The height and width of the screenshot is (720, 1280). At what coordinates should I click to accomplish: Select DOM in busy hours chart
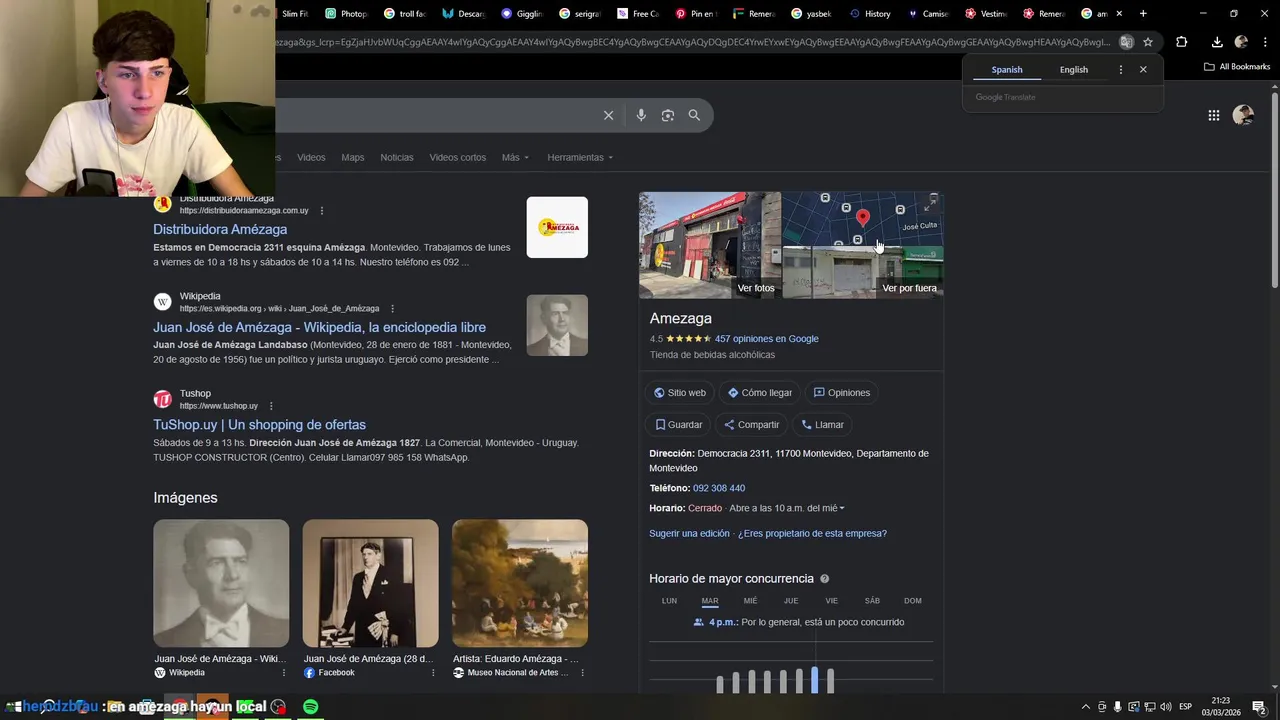click(x=913, y=601)
